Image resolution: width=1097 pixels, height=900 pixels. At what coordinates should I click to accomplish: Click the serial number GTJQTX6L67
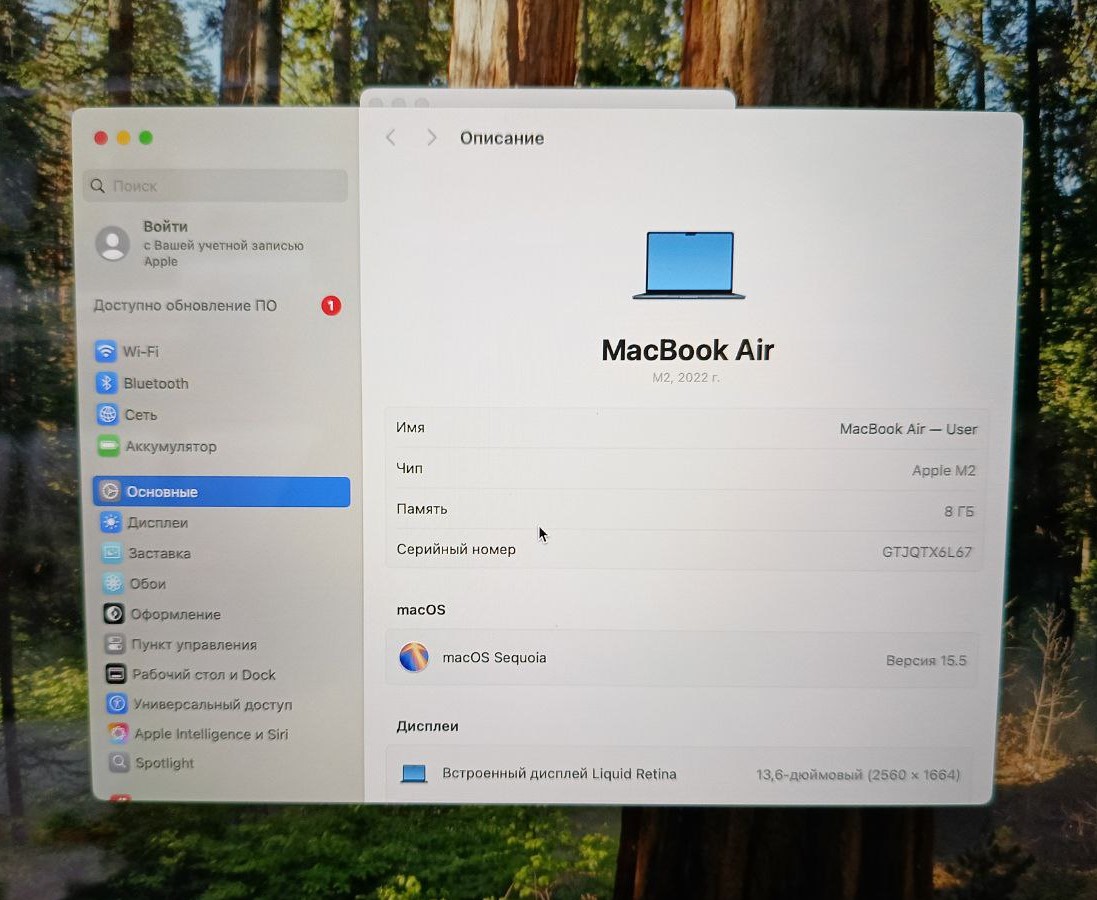[927, 551]
